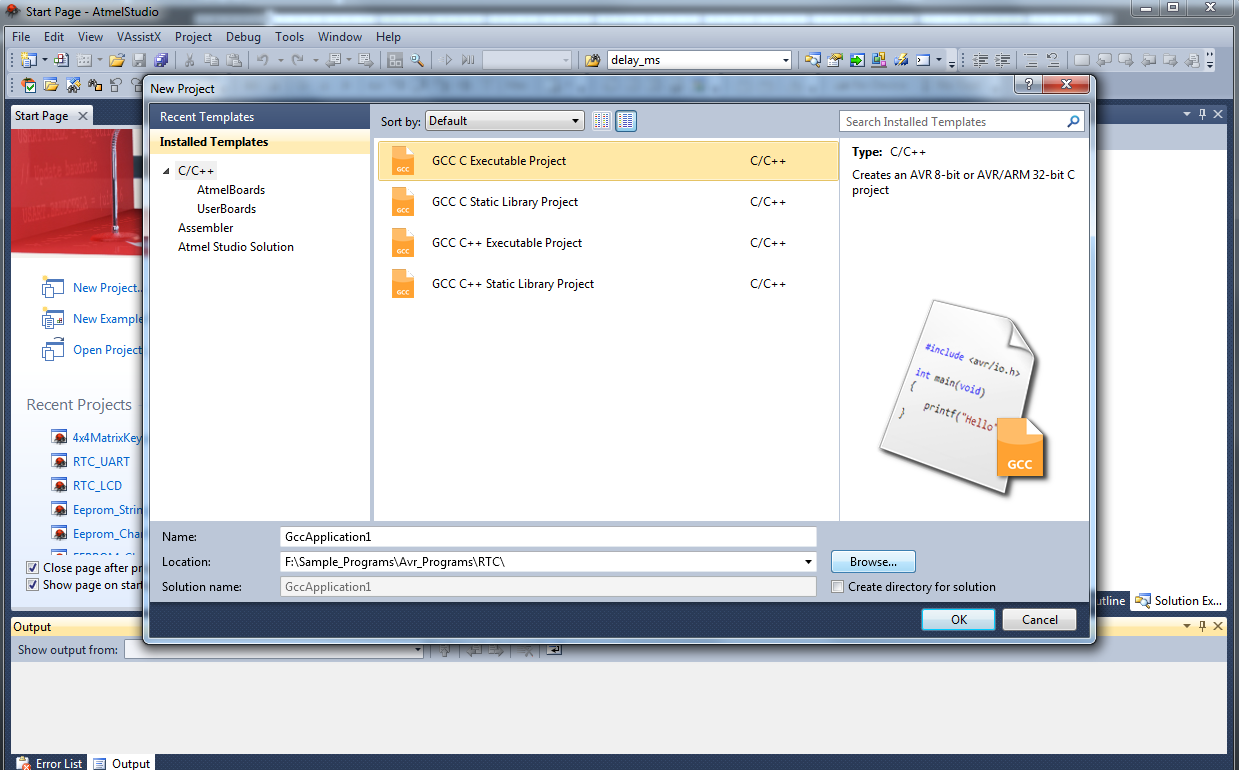The height and width of the screenshot is (770, 1239).
Task: Click the Save toolbar icon
Action: [140, 60]
